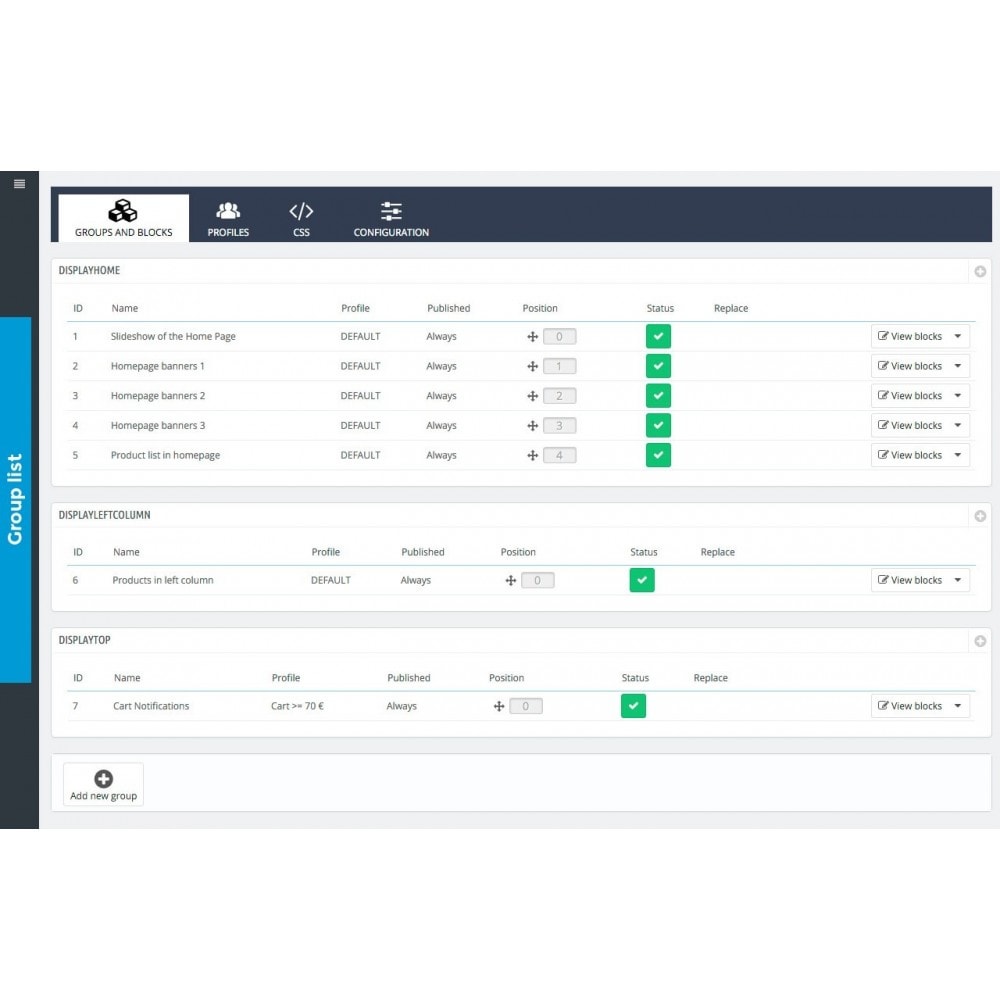This screenshot has height=1000, width=1000.
Task: Select the 'Cart Notifications' name
Action: [151, 705]
